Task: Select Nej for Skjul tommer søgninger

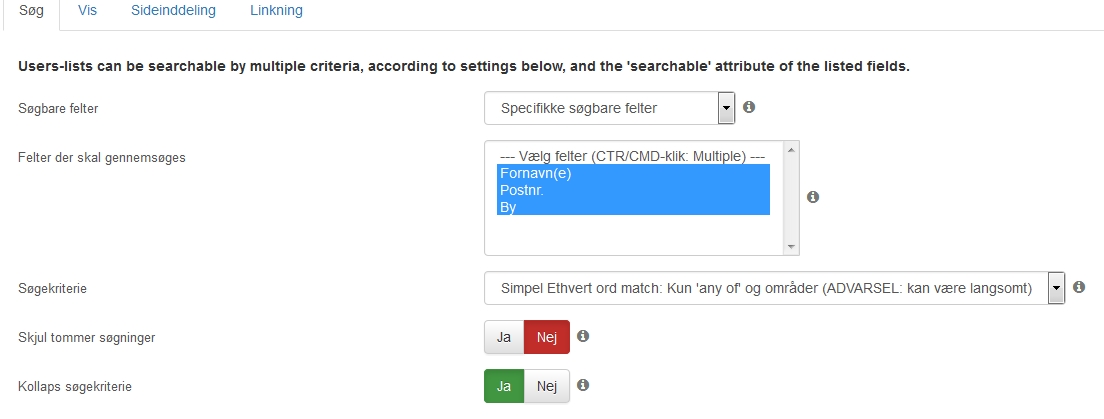Action: (x=546, y=337)
